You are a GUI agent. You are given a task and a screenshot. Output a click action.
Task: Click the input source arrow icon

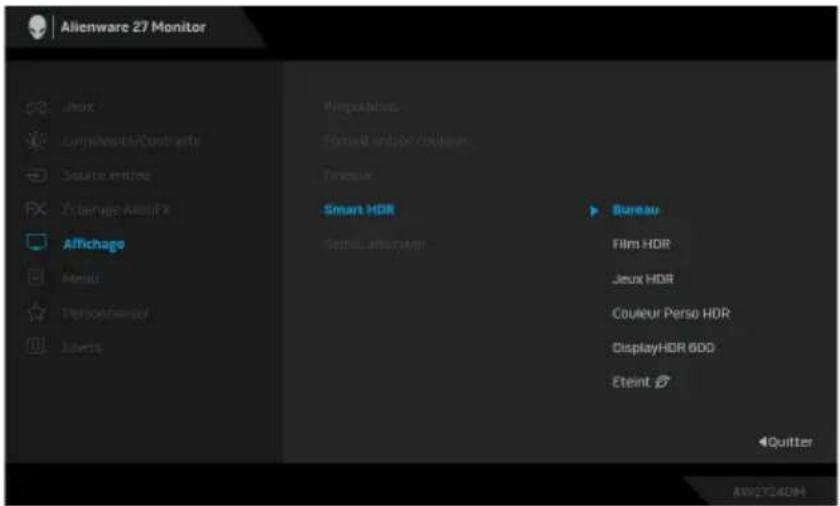coord(36,175)
